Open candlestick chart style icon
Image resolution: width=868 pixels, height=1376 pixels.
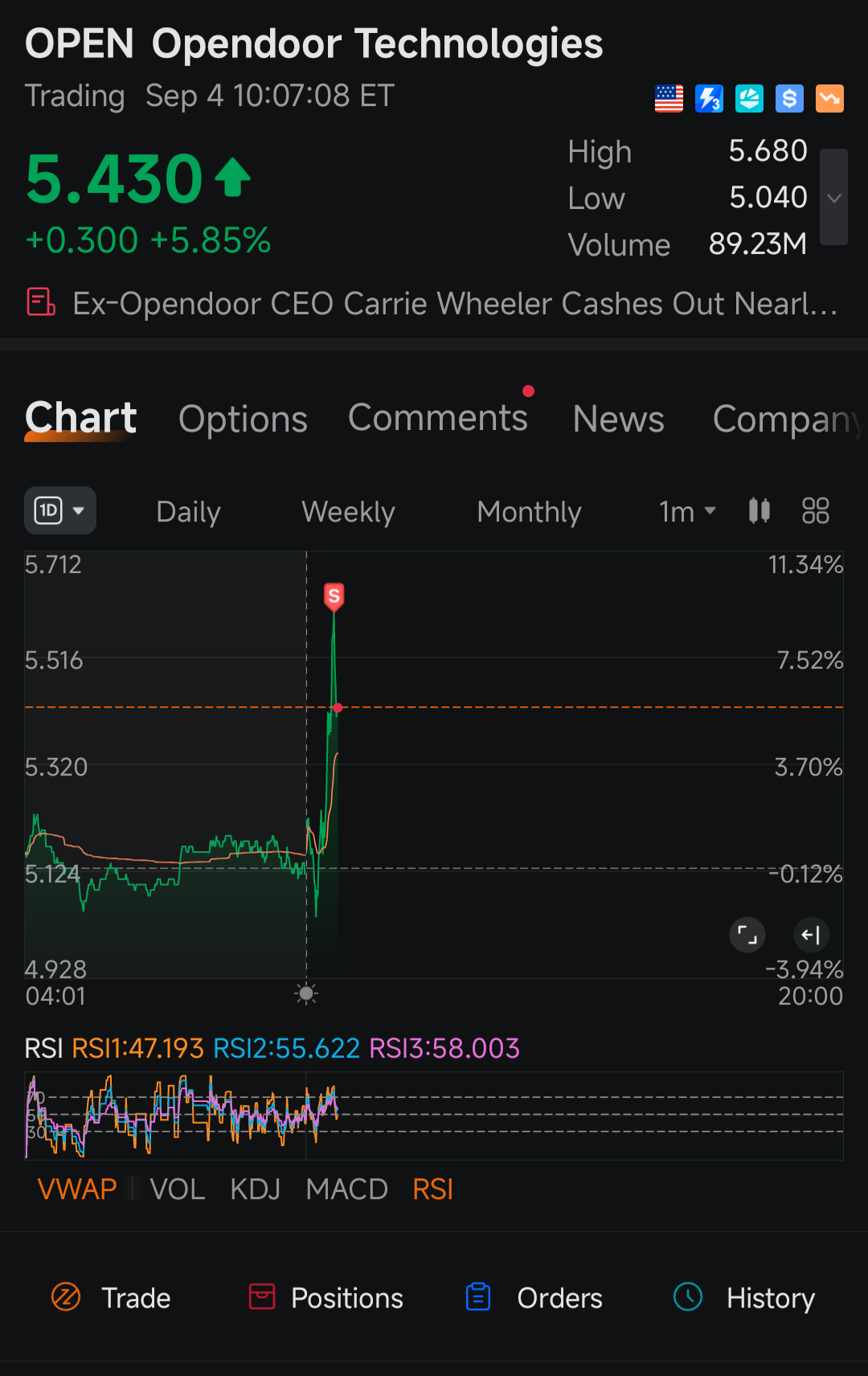[x=759, y=510]
